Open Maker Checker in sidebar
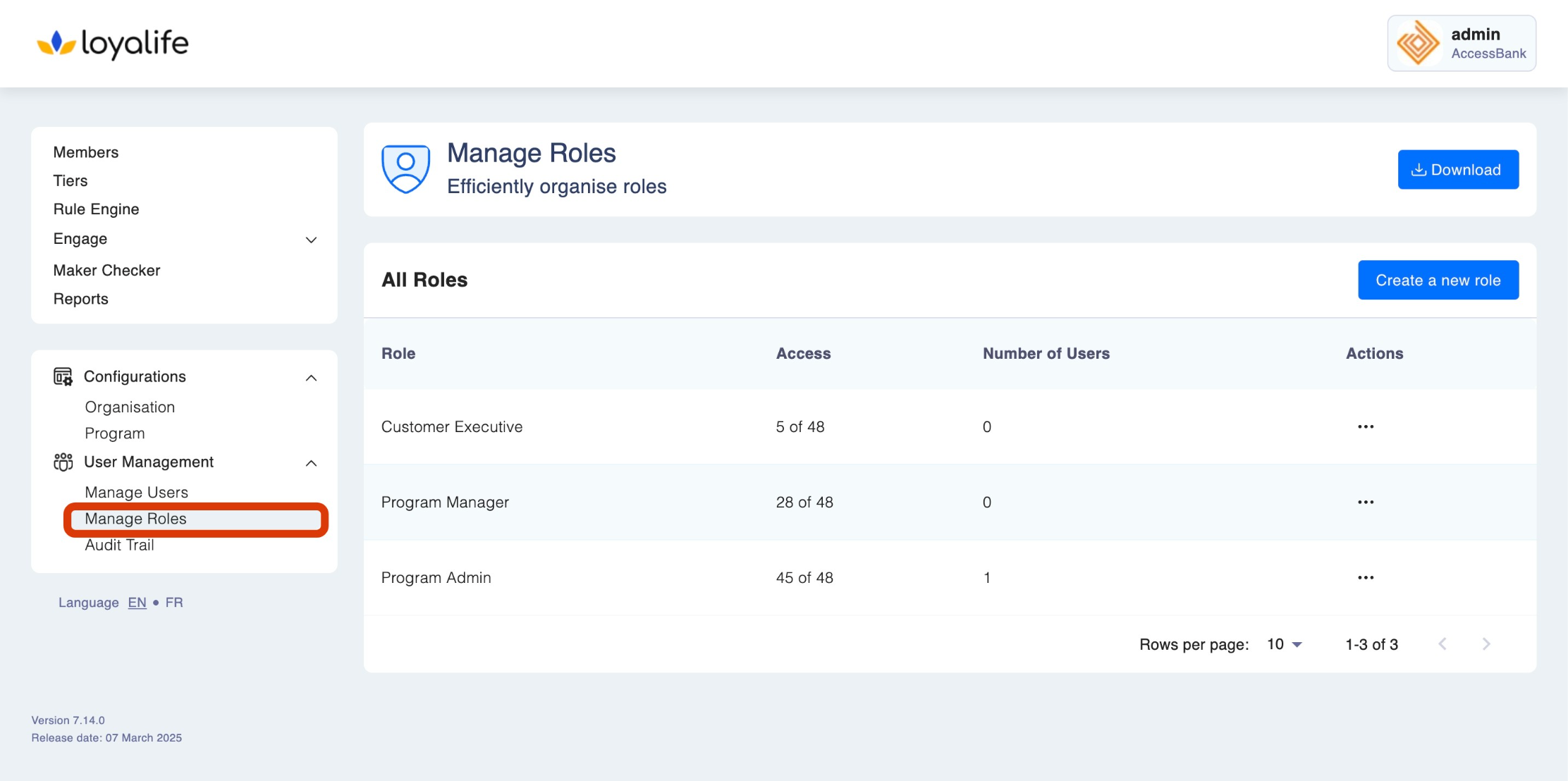This screenshot has height=781, width=1568. coord(106,270)
